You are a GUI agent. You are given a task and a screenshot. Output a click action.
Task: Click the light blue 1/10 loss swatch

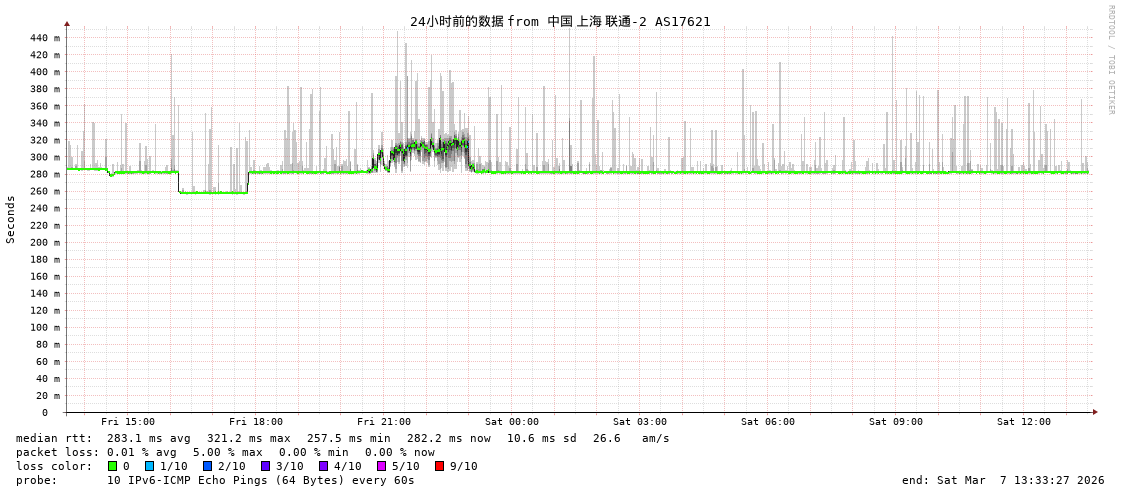point(149,466)
